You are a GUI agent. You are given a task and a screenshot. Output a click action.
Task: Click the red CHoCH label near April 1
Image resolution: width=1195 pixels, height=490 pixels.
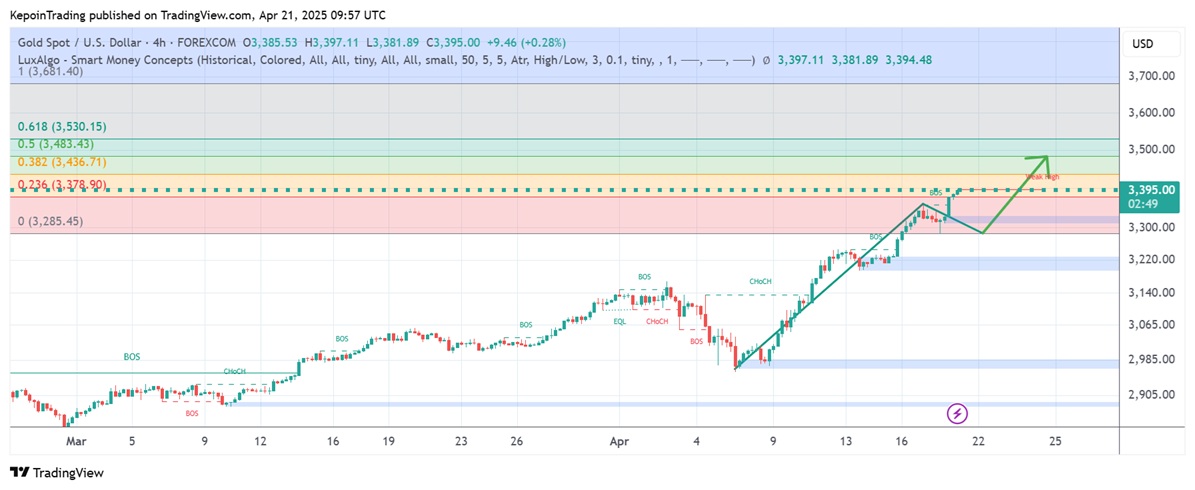[x=656, y=321]
